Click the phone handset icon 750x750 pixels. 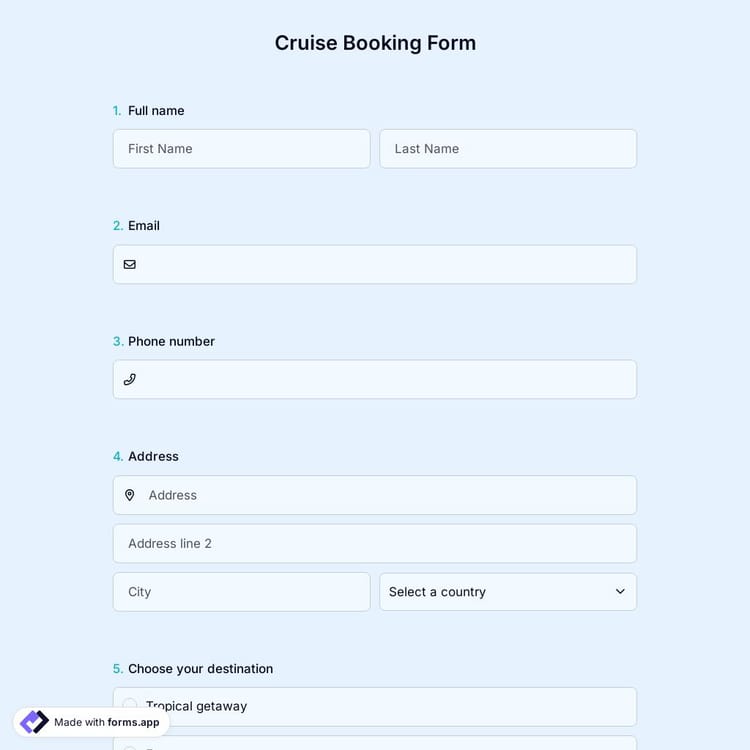point(129,380)
